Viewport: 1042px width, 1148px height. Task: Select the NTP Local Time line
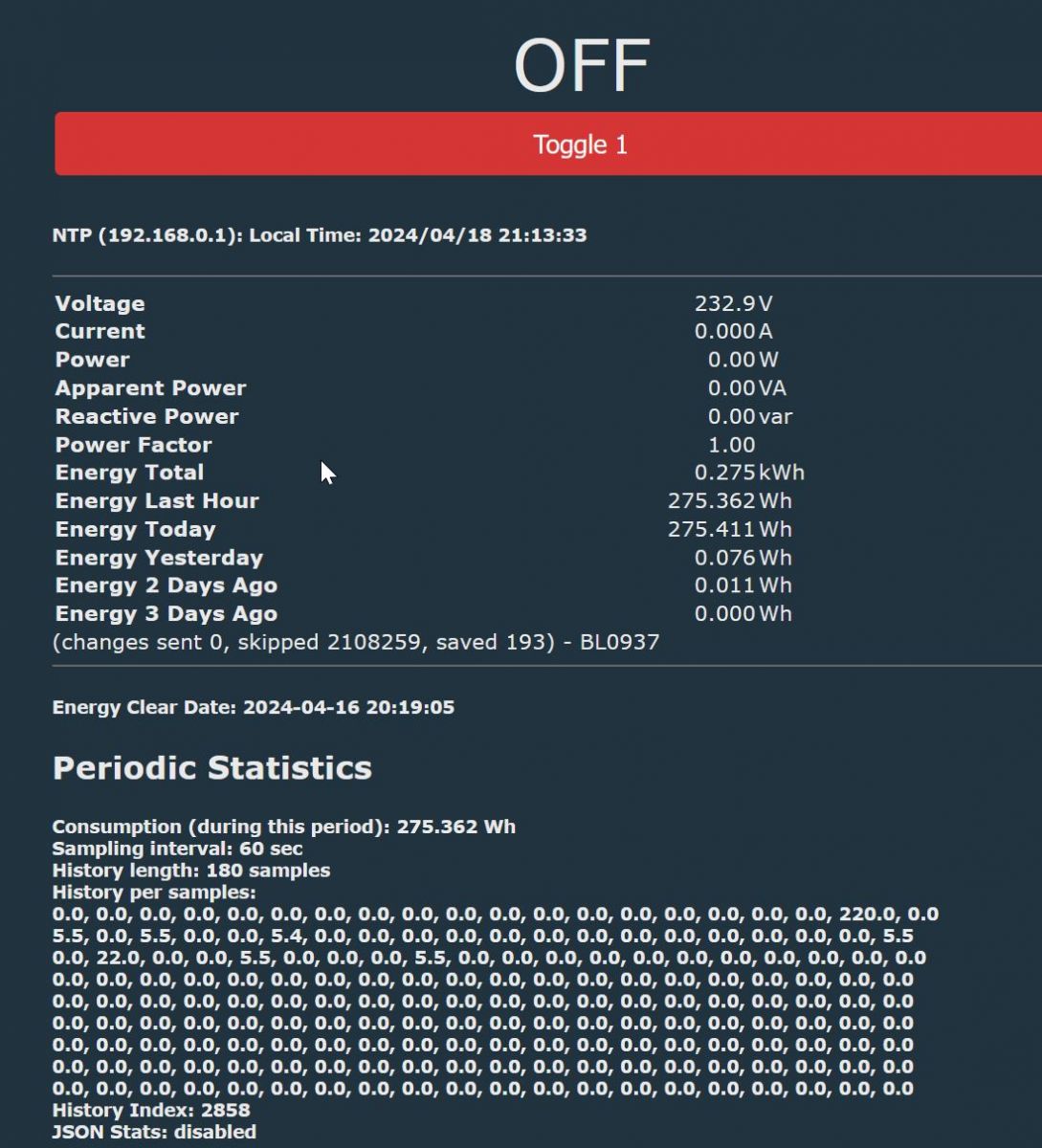320,235
